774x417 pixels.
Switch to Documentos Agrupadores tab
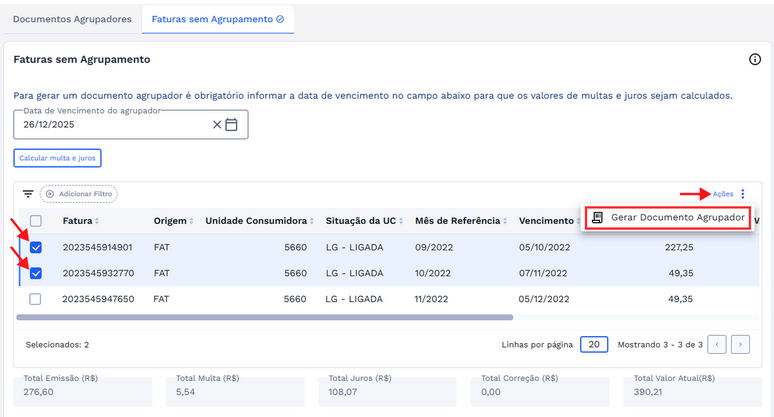[x=72, y=18]
